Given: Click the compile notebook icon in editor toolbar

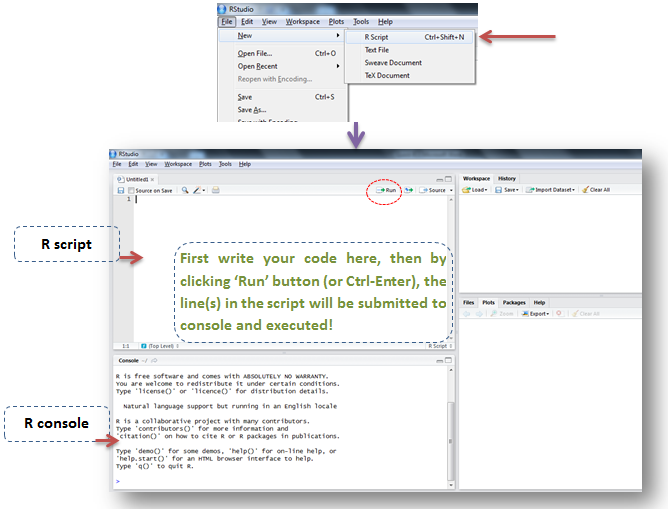Looking at the screenshot, I should (216, 190).
